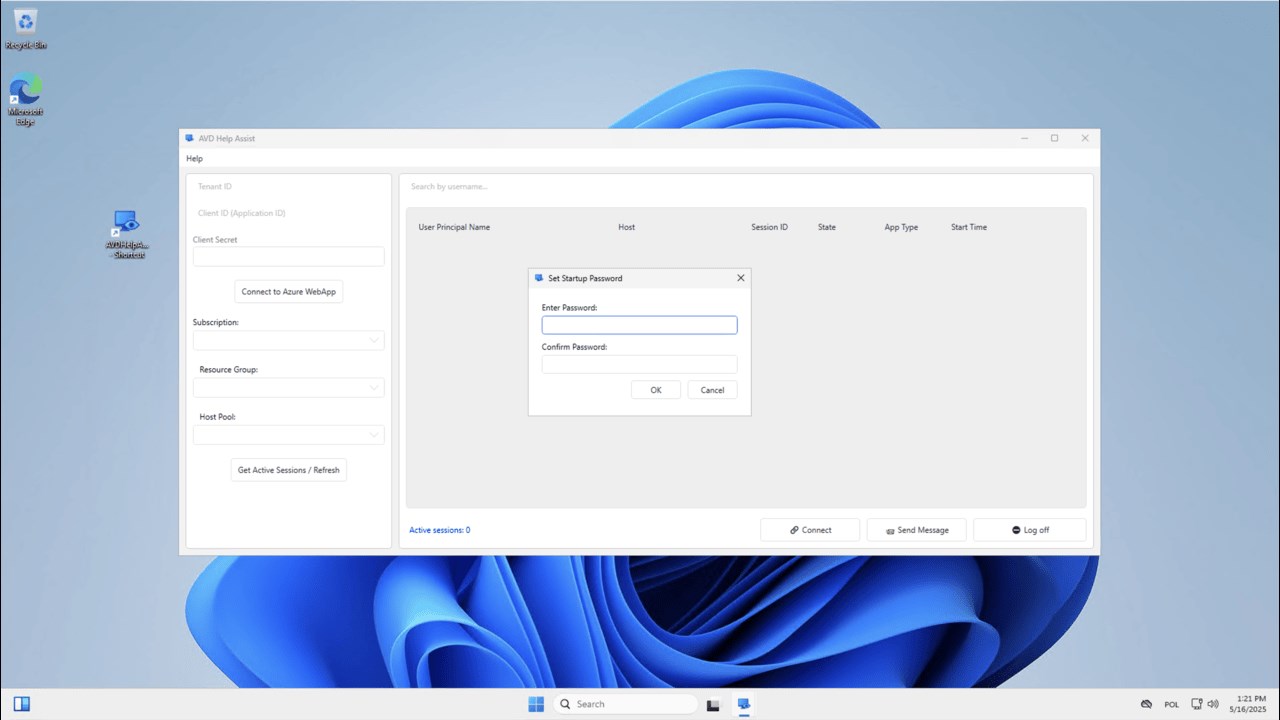This screenshot has width=1280, height=720.
Task: Open Windows Start menu
Action: click(x=536, y=704)
